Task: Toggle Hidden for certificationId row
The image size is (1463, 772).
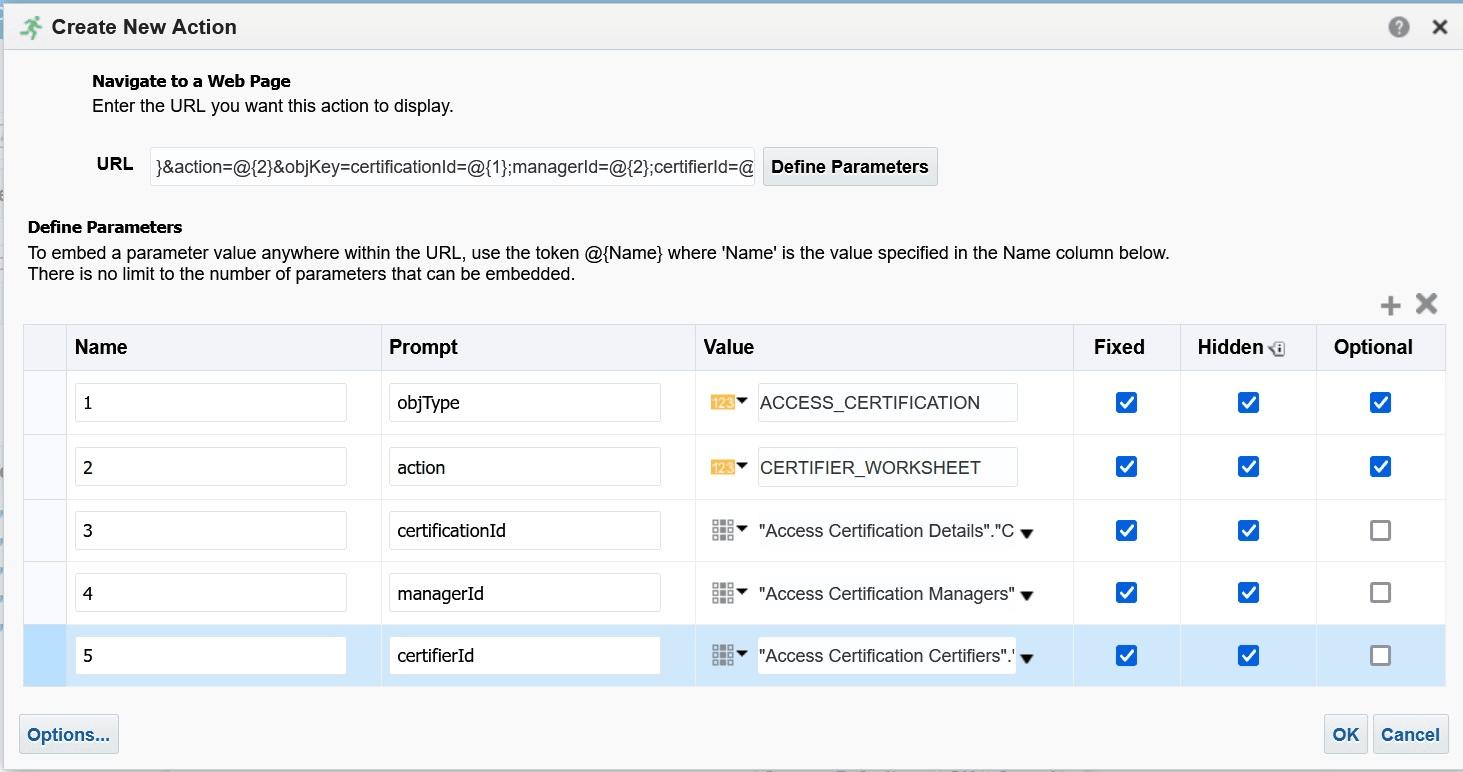Action: tap(1248, 530)
